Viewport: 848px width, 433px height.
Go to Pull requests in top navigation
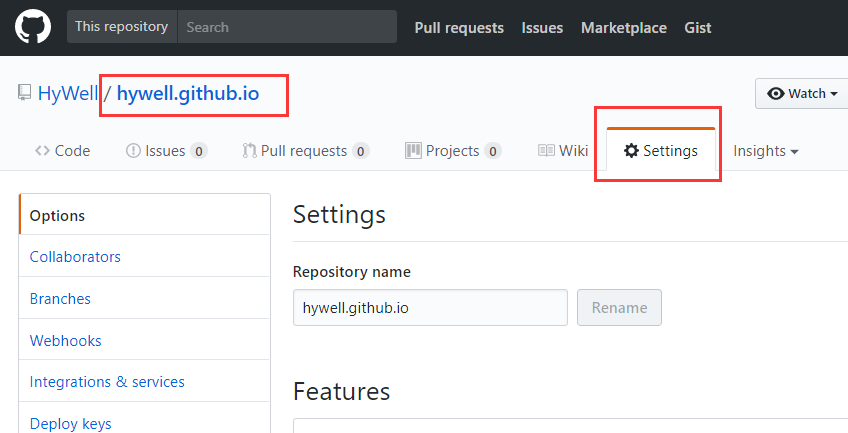[459, 28]
